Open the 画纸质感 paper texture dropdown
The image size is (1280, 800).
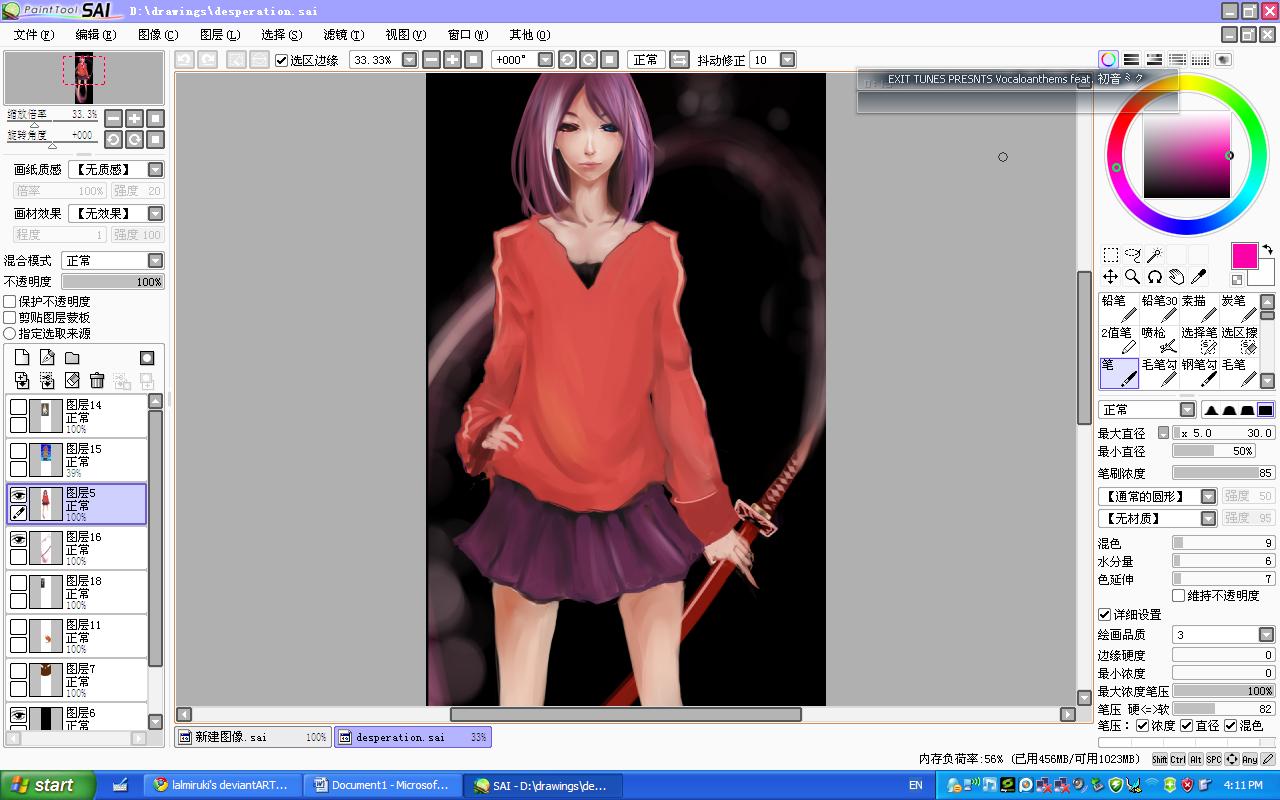tap(155, 170)
